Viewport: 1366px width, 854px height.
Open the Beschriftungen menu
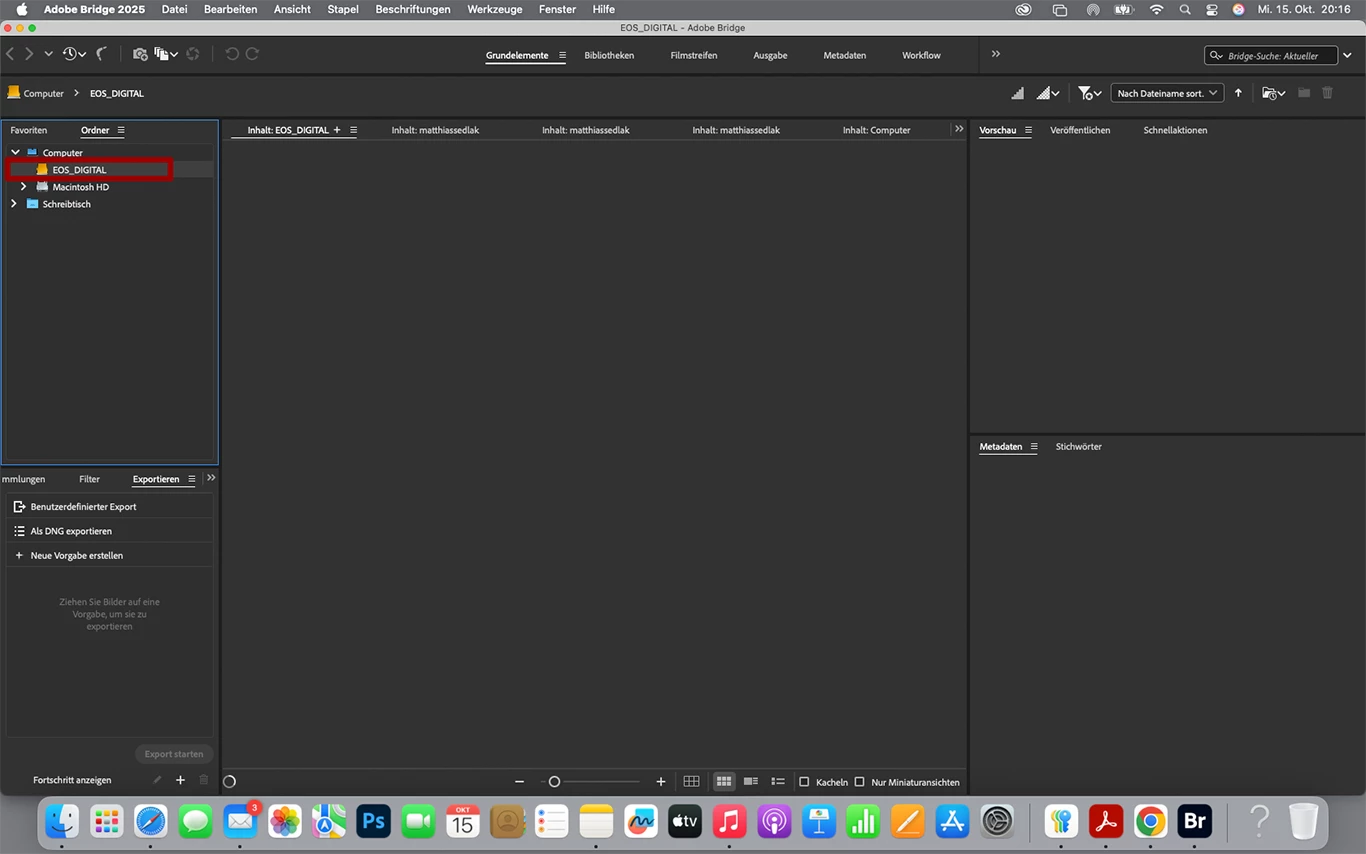point(413,9)
